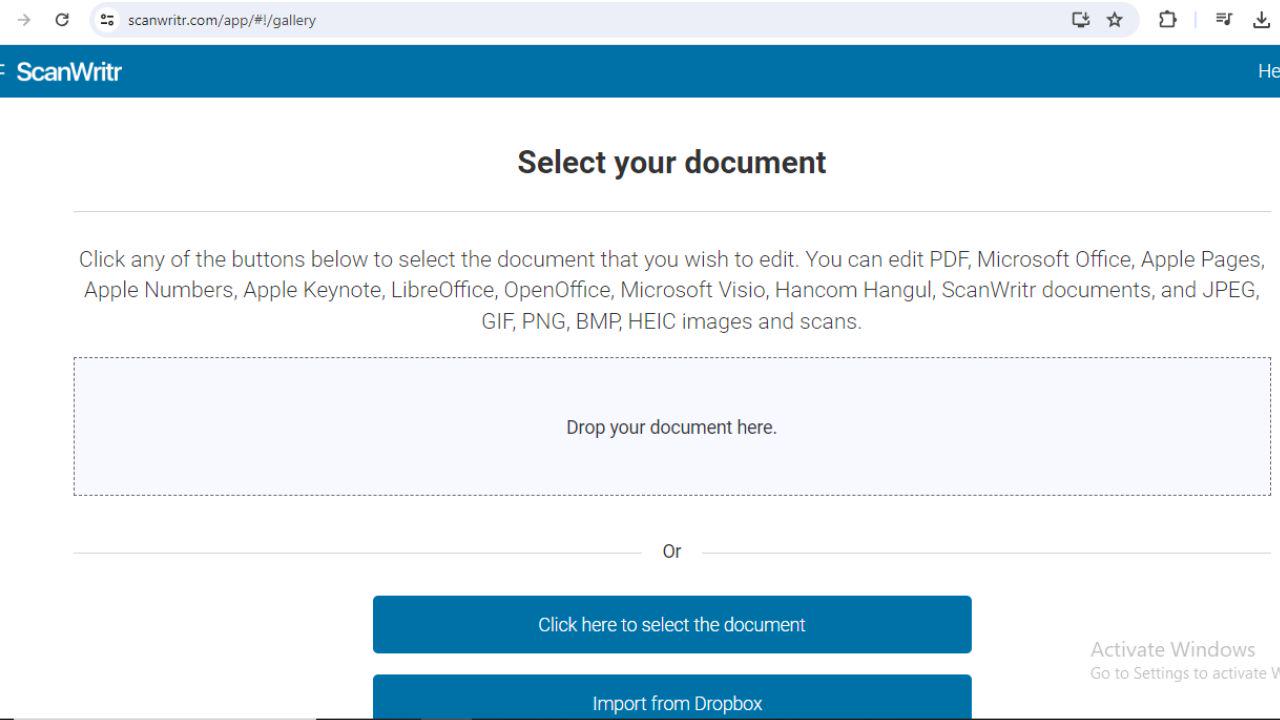Click the install app icon in address bar
This screenshot has height=720, width=1280.
pos(1081,20)
